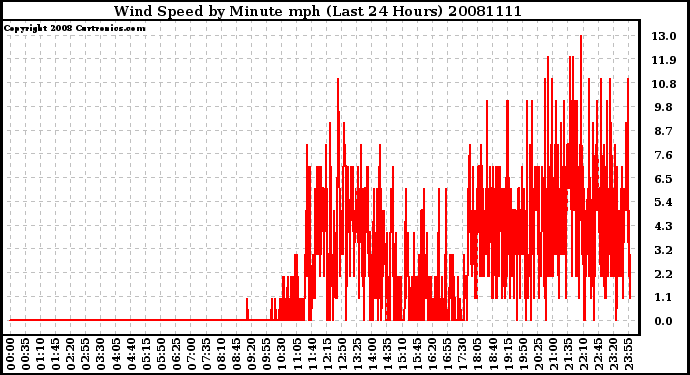Click the x-axis time label 18:05
The image size is (690, 375).
(x=477, y=354)
